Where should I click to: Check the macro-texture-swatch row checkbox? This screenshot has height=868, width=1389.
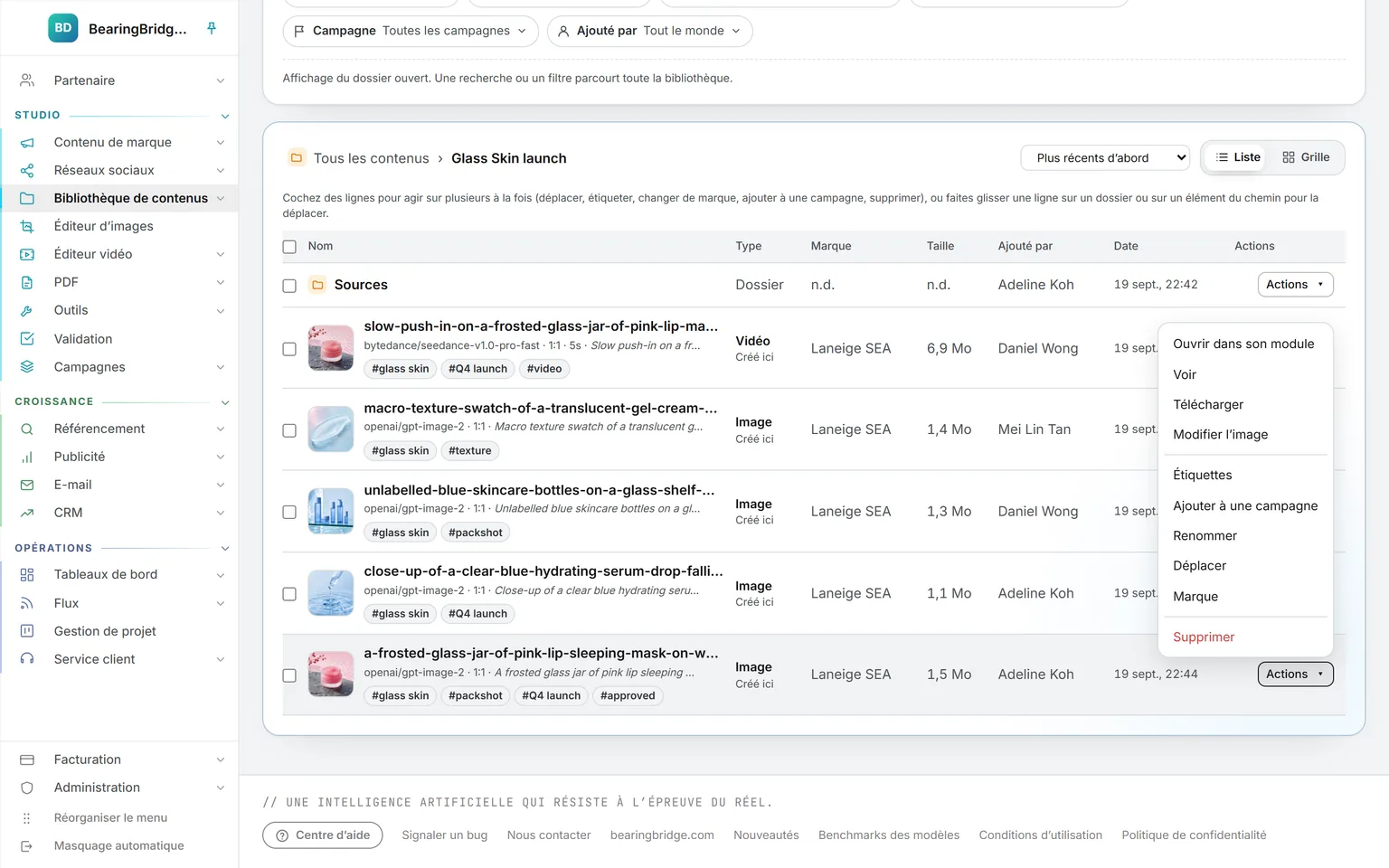pyautogui.click(x=289, y=430)
